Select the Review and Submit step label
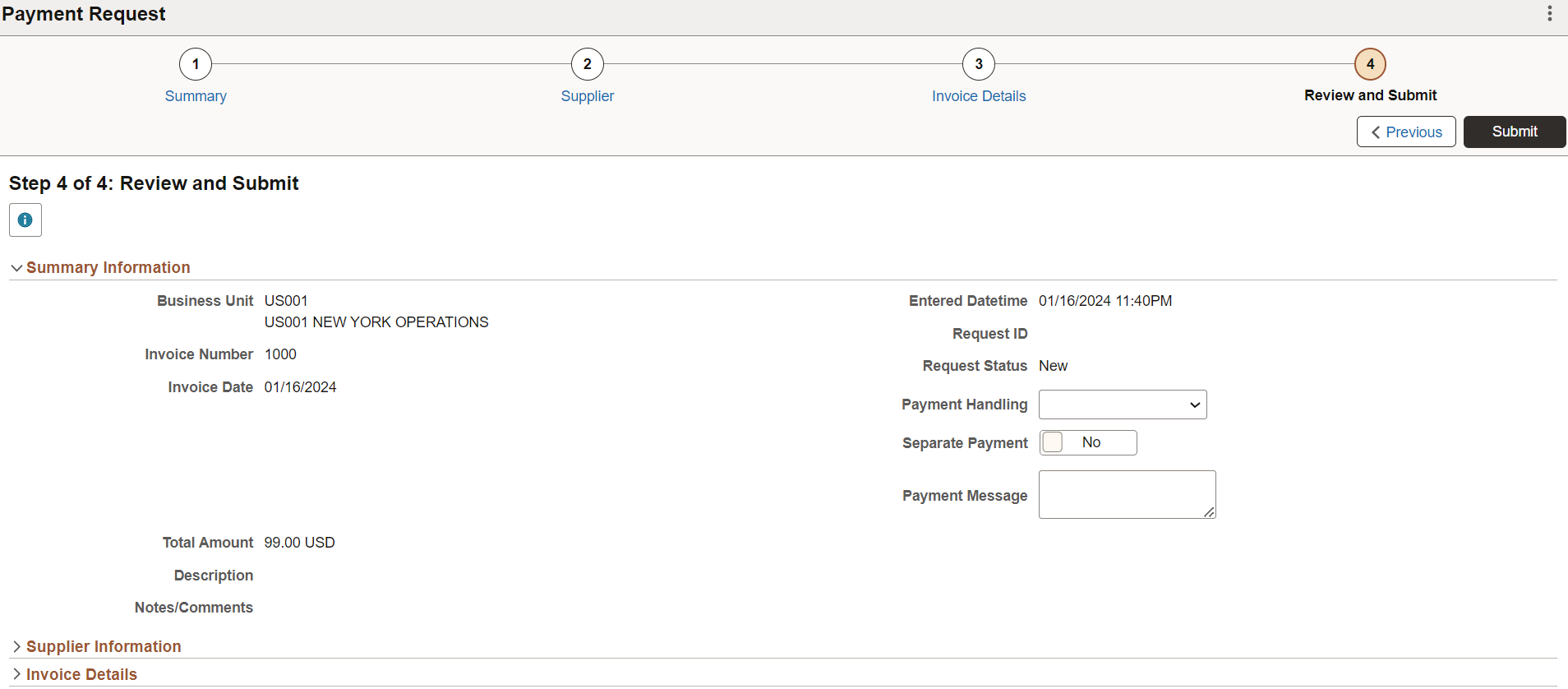The image size is (1568, 689). (x=1370, y=95)
